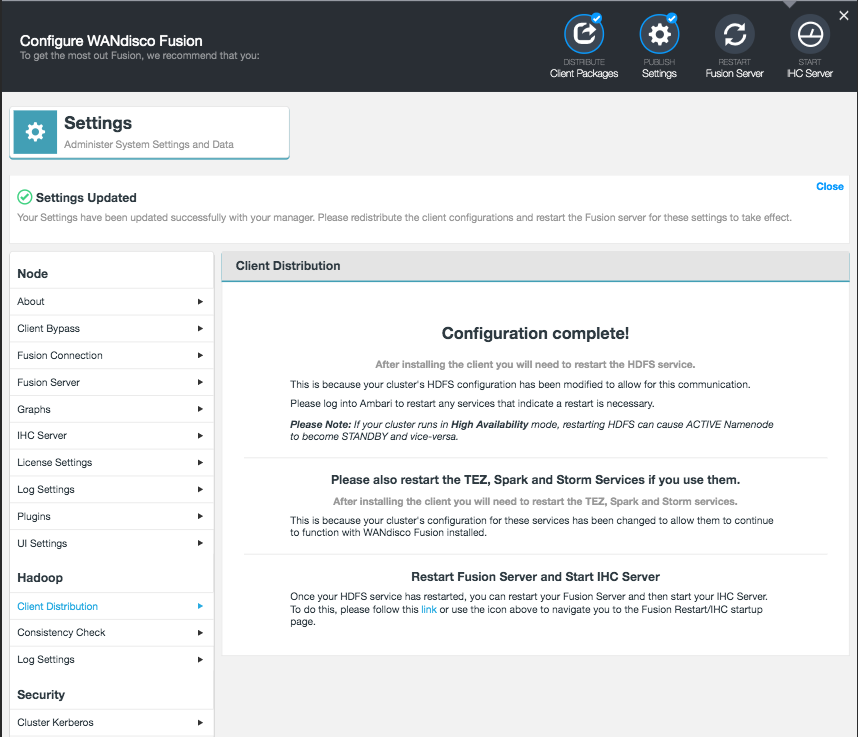Click the 'Configure WANdisco Fusion' title
This screenshot has width=858, height=737.
click(x=111, y=41)
